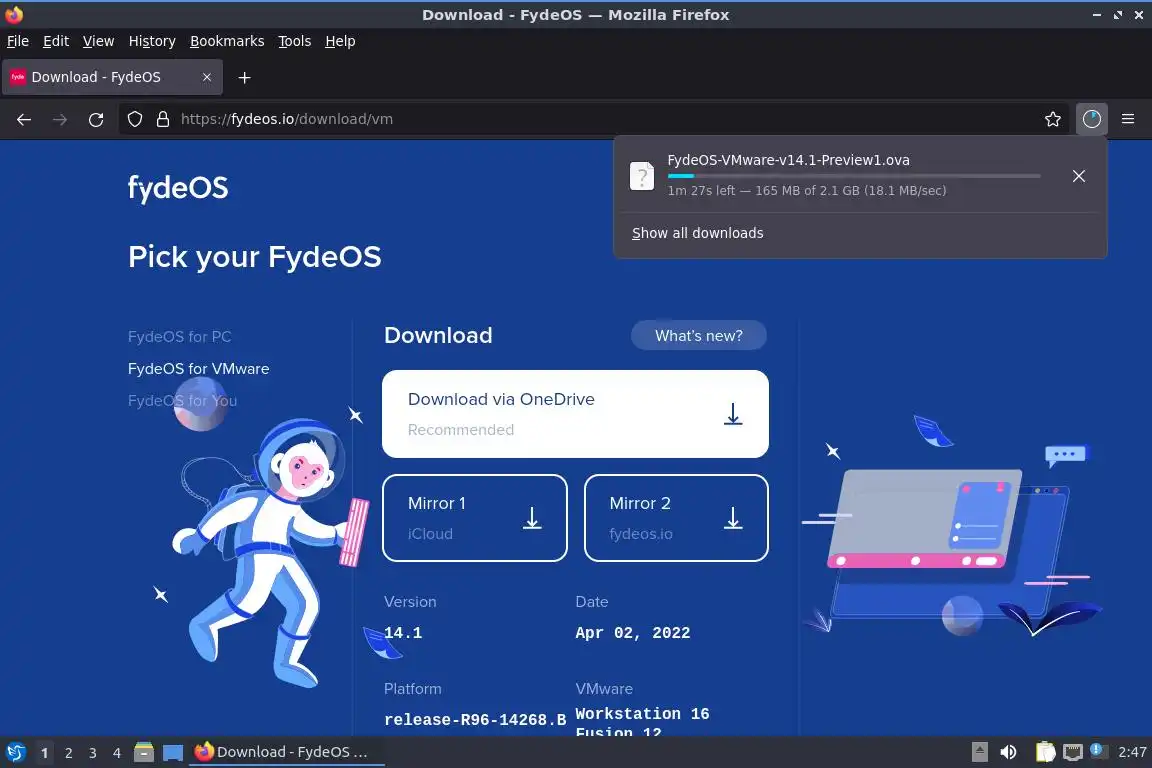Click the Pick your FydeOS heading
Screen dimensions: 1152x768
click(x=254, y=257)
